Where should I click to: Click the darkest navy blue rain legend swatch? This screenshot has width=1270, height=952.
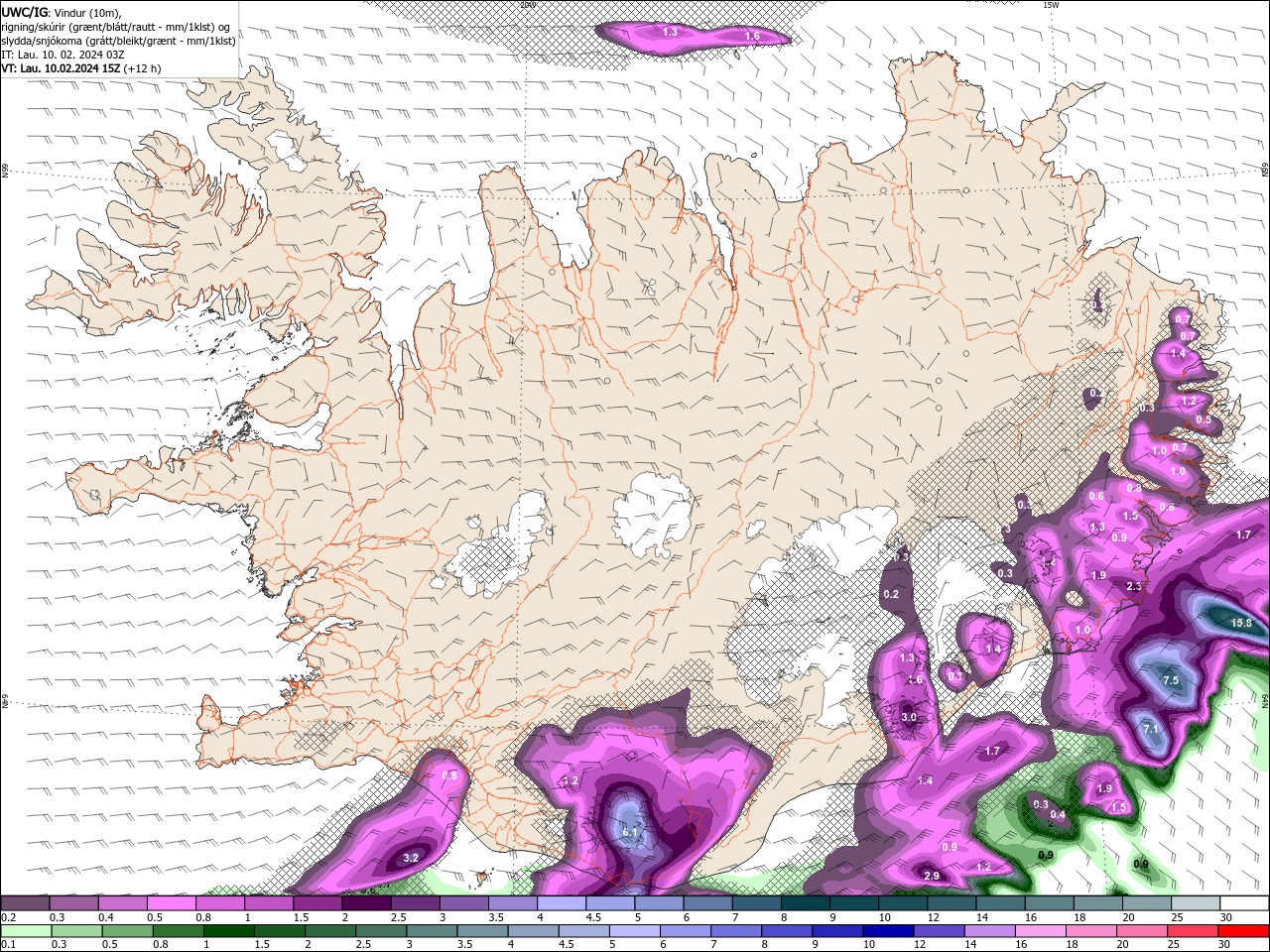click(887, 931)
